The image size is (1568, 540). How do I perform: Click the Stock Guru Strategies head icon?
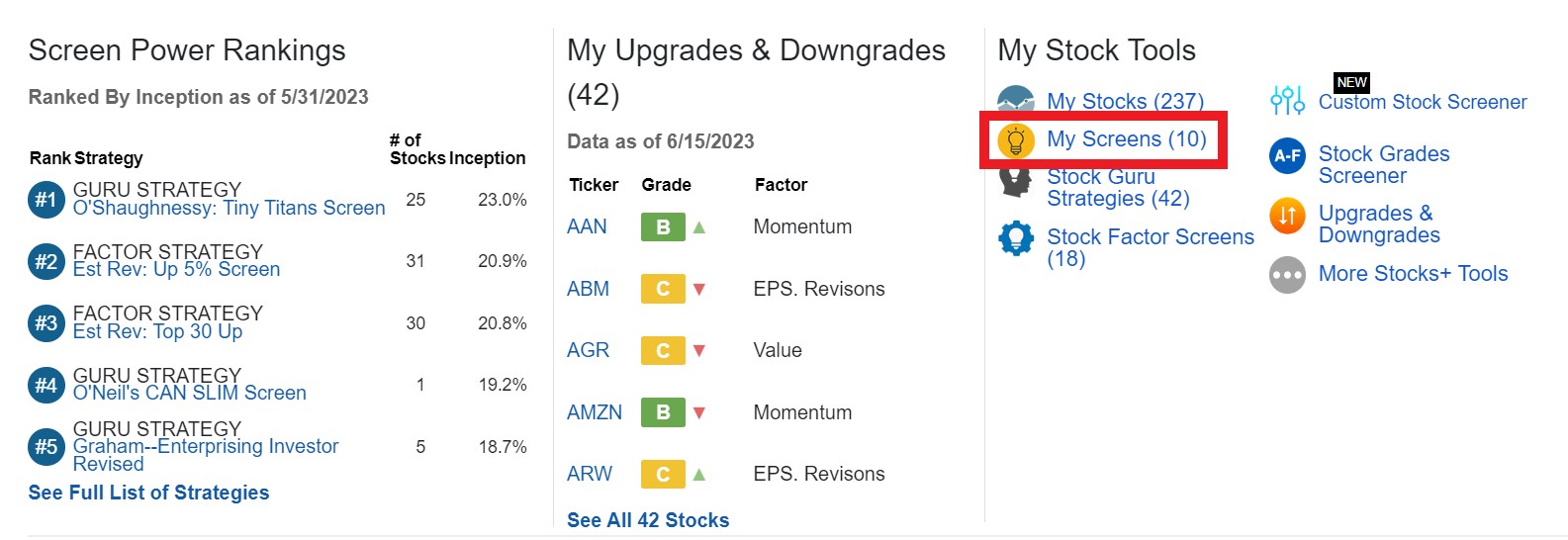[1015, 182]
